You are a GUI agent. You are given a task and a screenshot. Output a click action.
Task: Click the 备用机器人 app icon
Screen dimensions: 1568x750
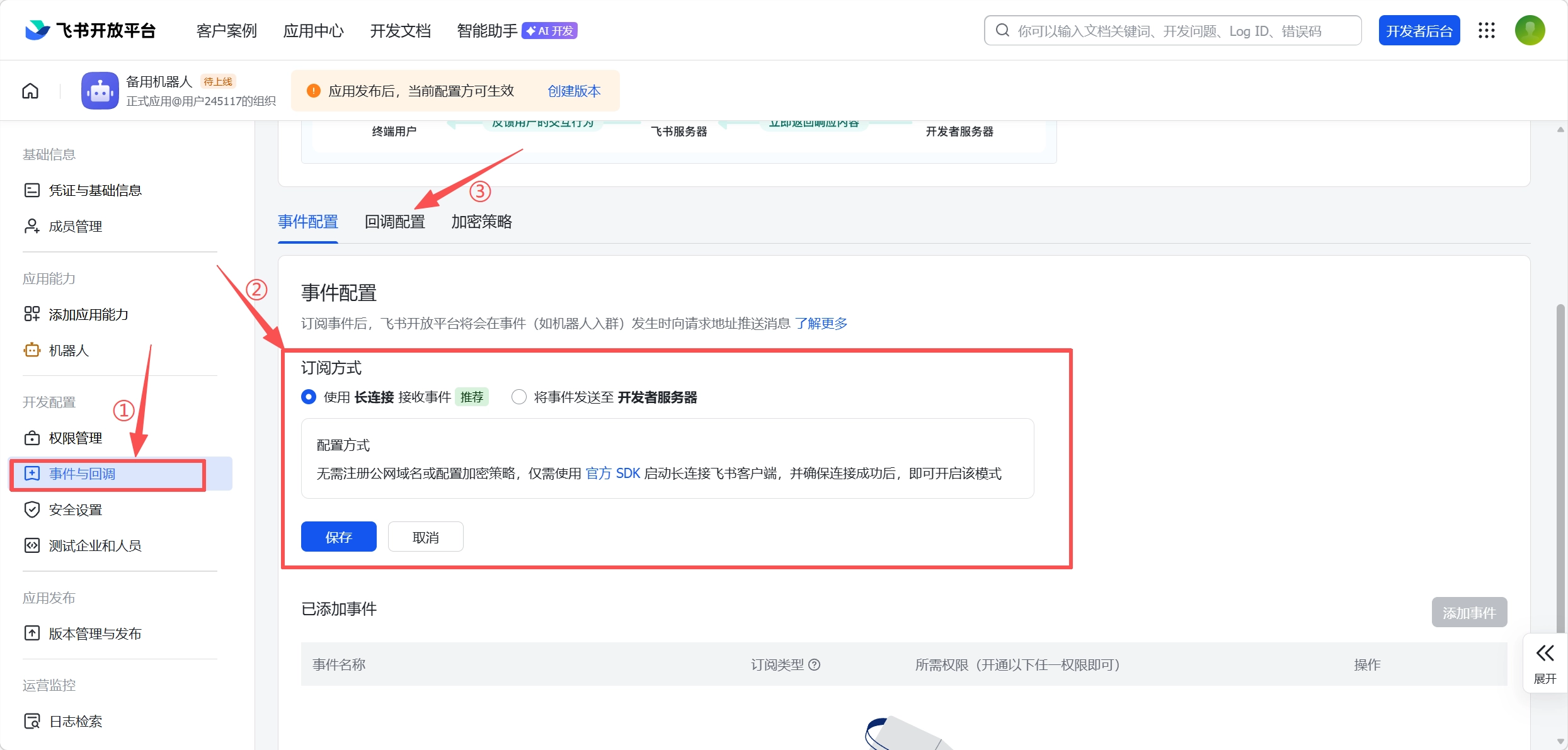pyautogui.click(x=100, y=91)
